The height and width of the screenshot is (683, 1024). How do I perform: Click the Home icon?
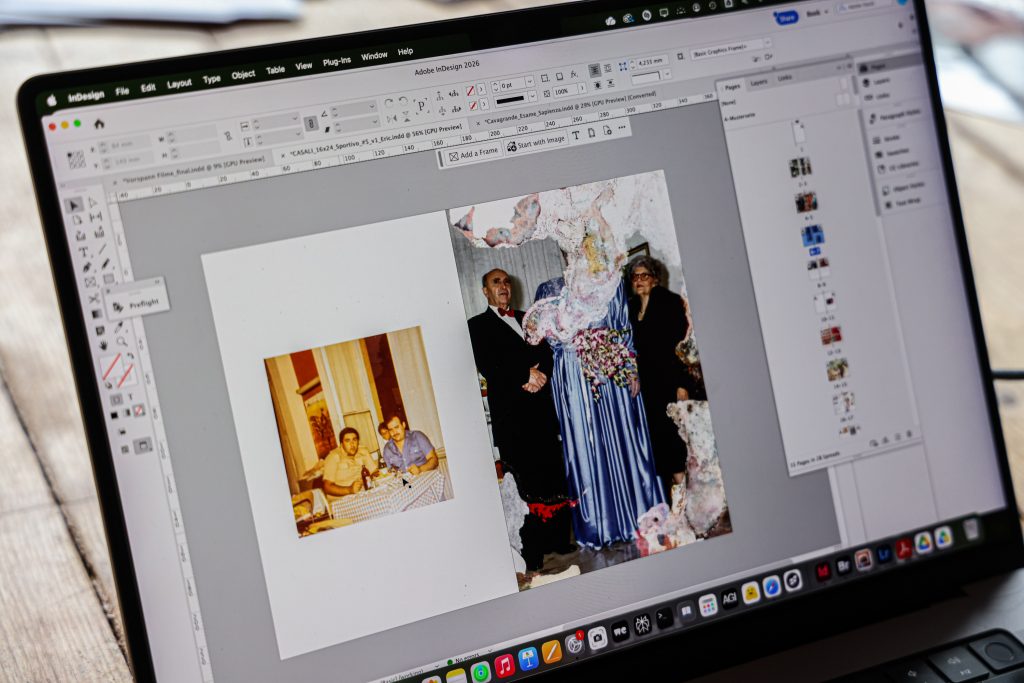coord(99,123)
